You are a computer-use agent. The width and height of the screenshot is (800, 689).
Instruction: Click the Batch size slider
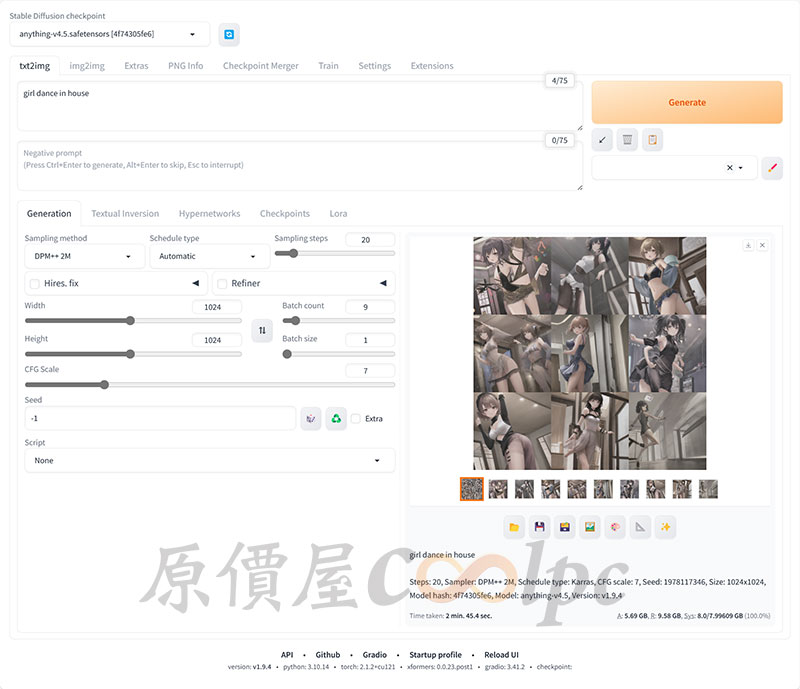(339, 354)
